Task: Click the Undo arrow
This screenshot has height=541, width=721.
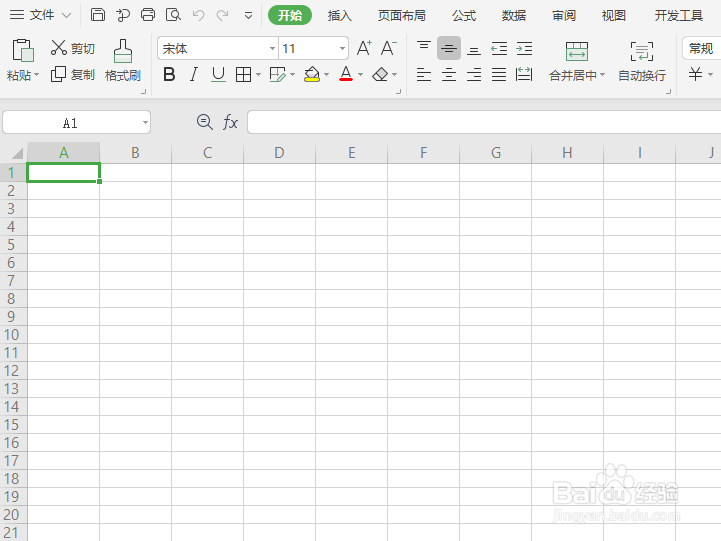Action: click(x=199, y=15)
